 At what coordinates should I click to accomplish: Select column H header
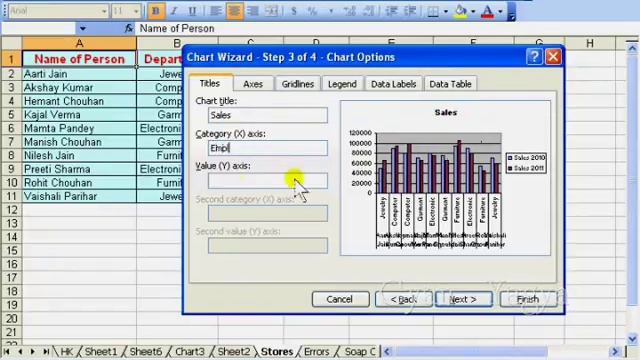[590, 43]
